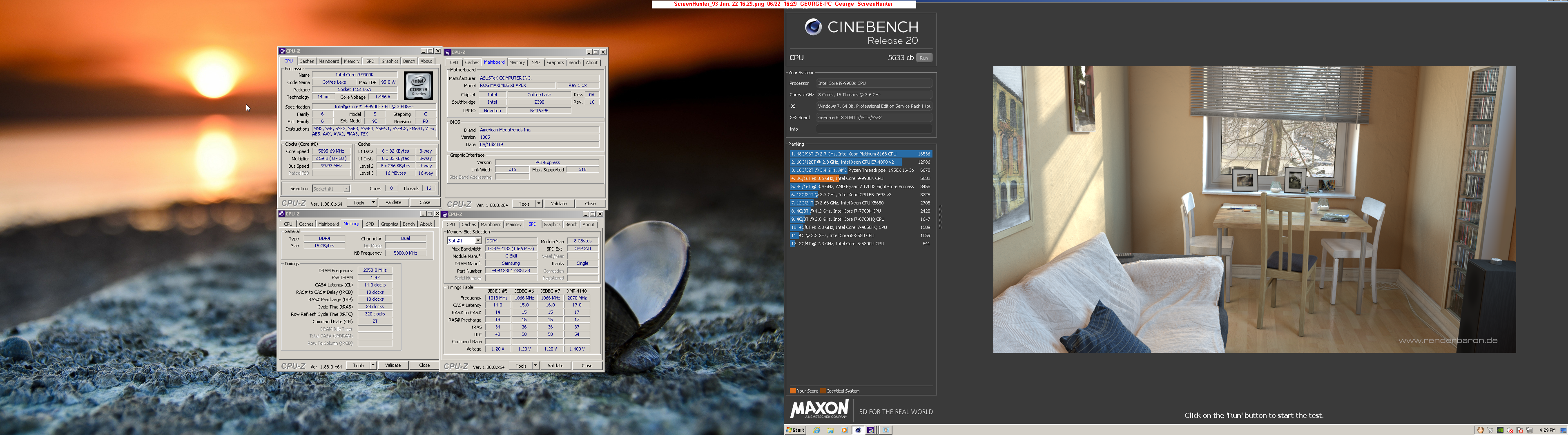Select Core i5-5300U ranking row
Viewport: 1568px width, 435px height.
click(x=861, y=244)
